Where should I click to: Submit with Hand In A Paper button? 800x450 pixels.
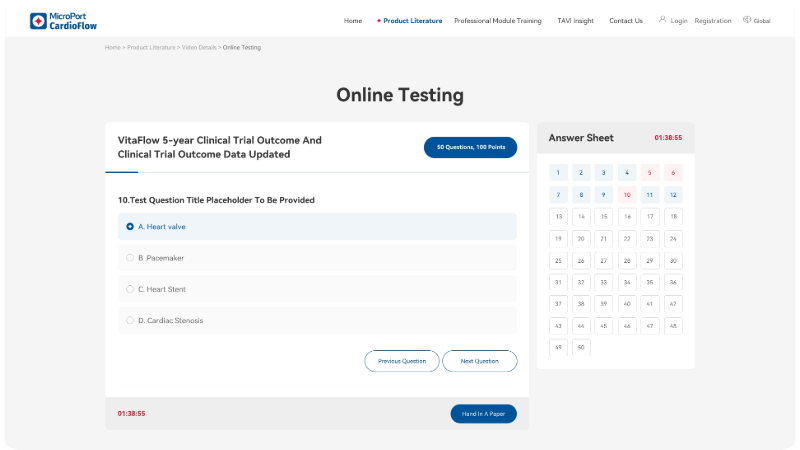483,414
